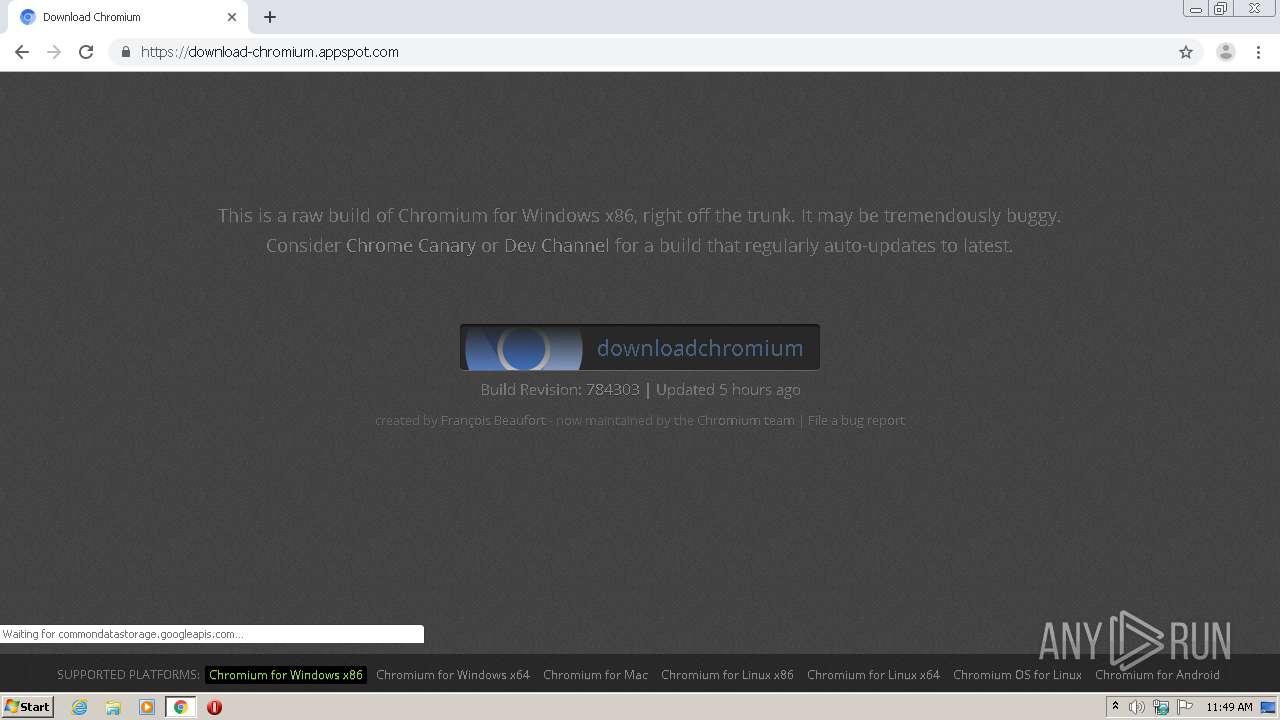Switch to Chromium for Android

click(x=1157, y=675)
